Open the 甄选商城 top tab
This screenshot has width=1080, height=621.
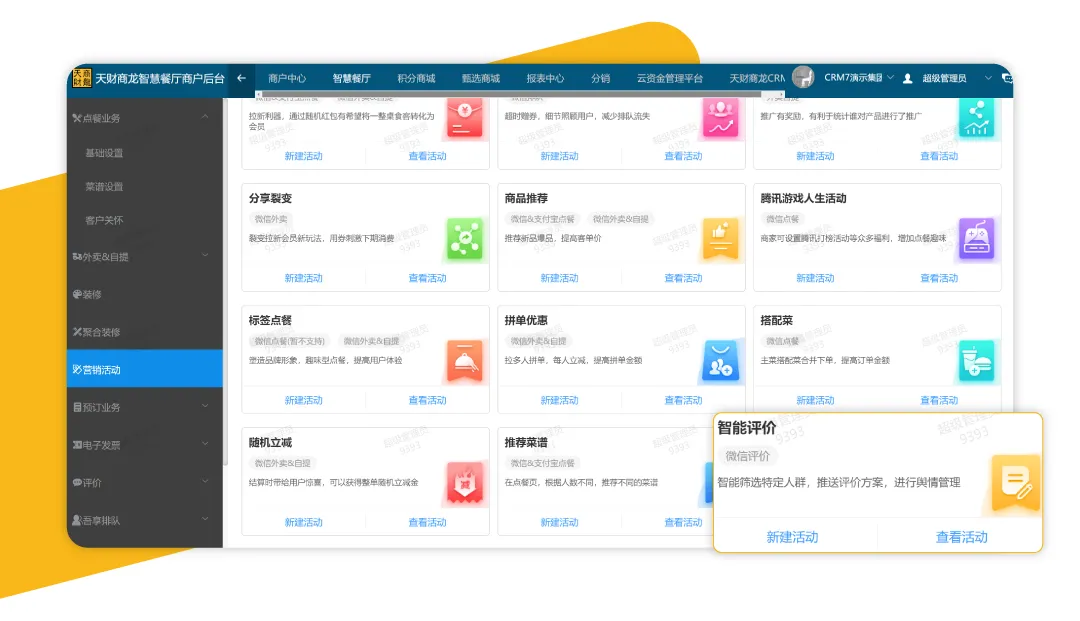[x=481, y=78]
